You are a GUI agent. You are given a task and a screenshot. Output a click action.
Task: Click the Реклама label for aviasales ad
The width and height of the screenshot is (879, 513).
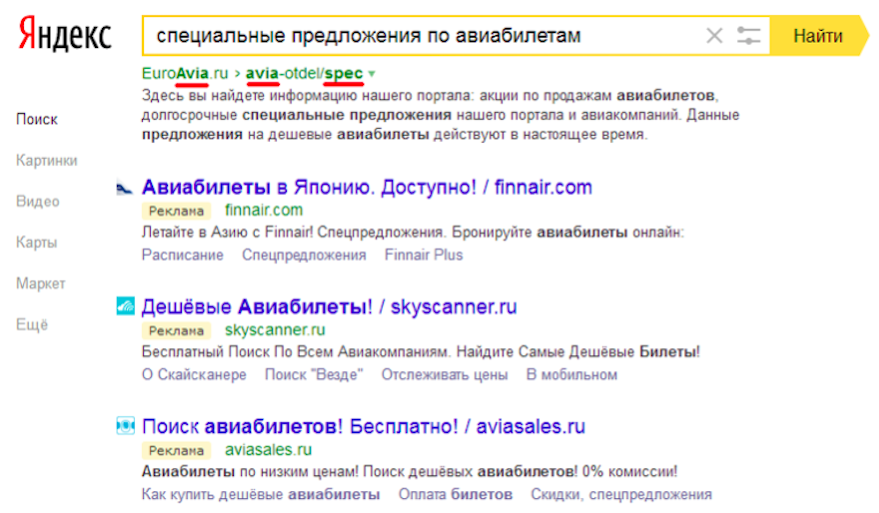coord(176,450)
